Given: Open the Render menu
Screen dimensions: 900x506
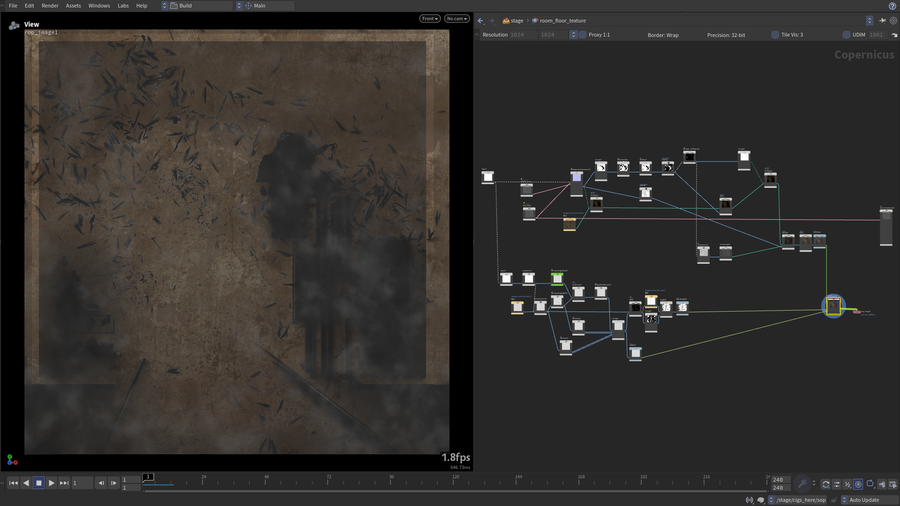Looking at the screenshot, I should coord(50,6).
